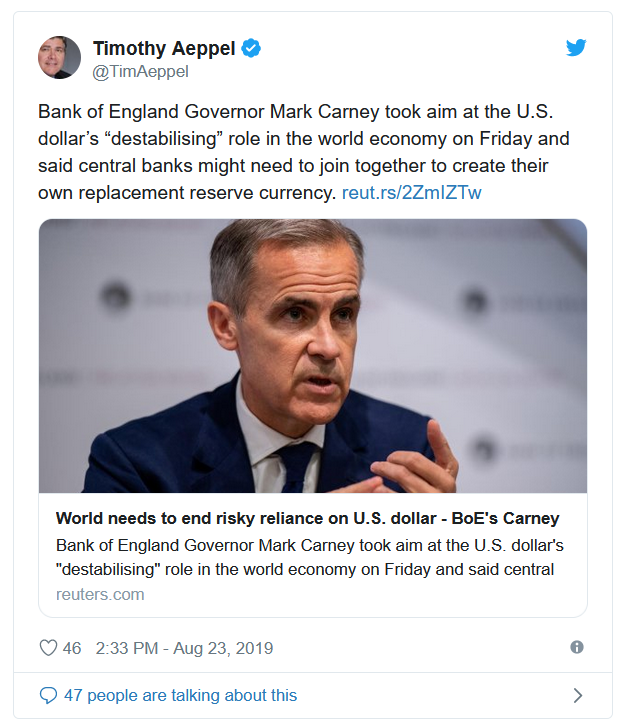Screen dimensions: 622x728
Task: Click the Twitter bird logo
Action: [x=576, y=47]
